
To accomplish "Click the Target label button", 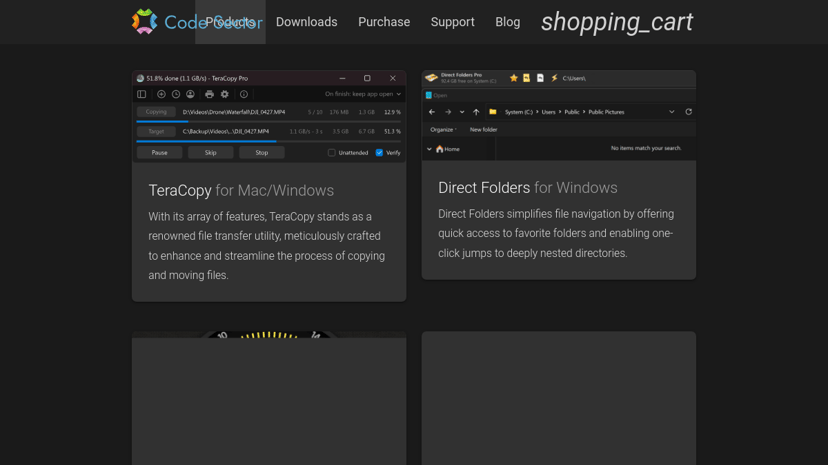I will click(x=156, y=131).
